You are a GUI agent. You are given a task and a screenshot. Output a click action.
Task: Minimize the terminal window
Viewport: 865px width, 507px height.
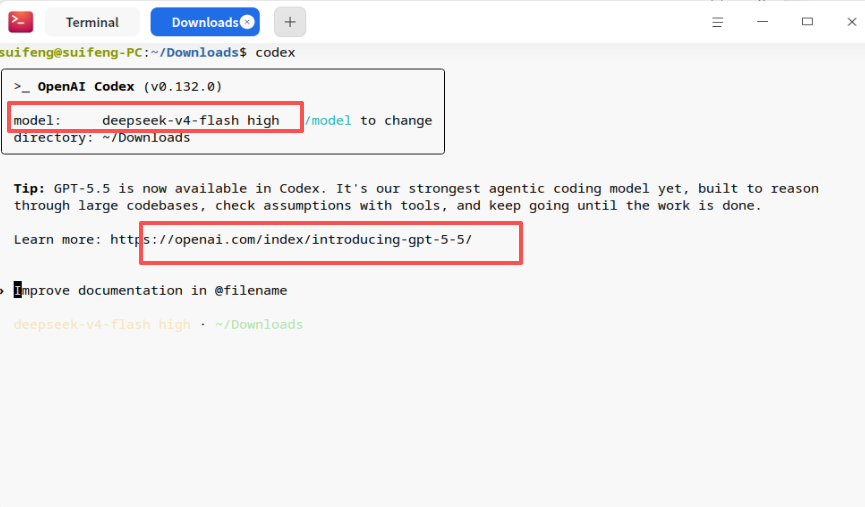[762, 22]
